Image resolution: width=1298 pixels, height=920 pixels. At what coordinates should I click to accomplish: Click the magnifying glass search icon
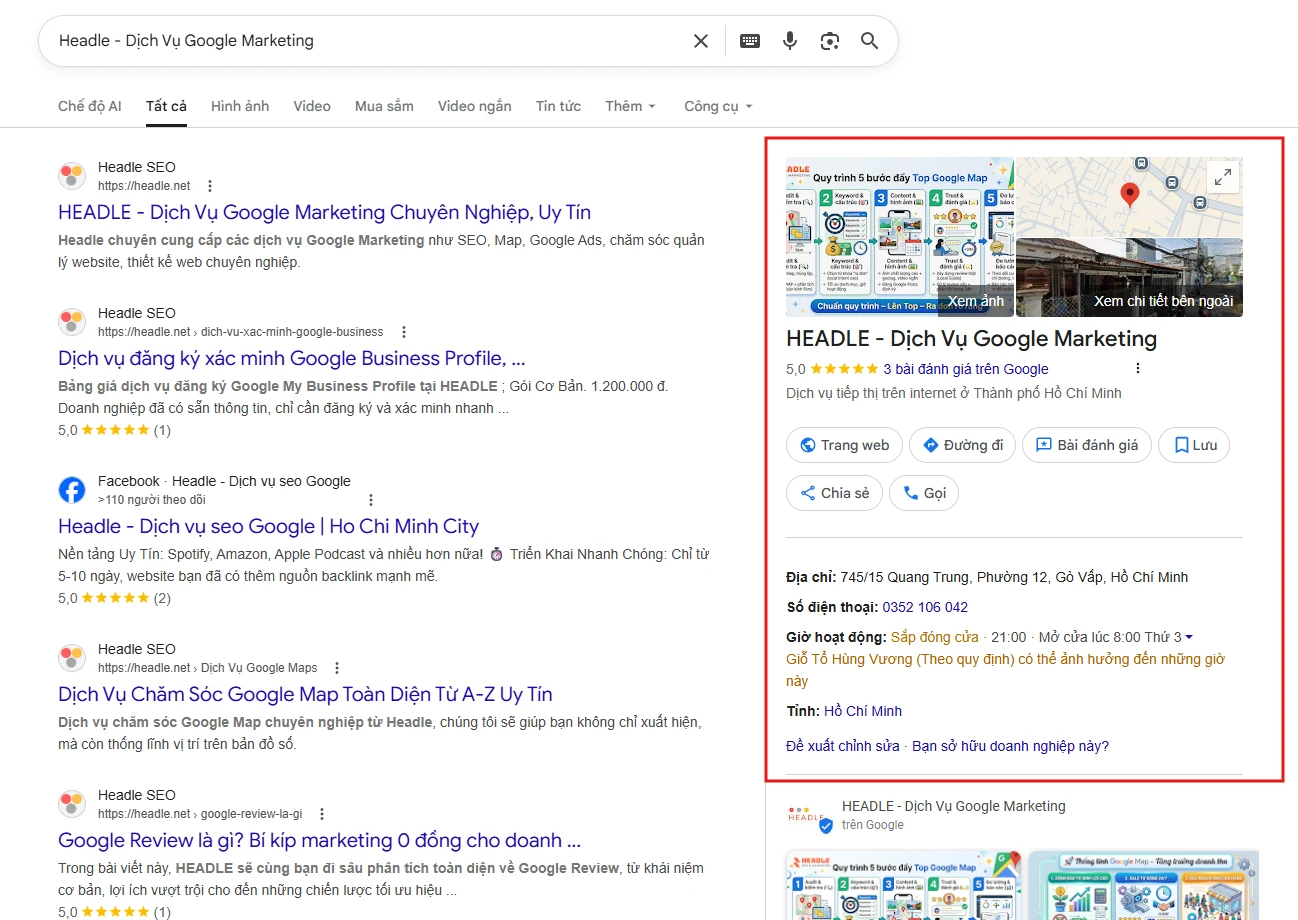[869, 41]
